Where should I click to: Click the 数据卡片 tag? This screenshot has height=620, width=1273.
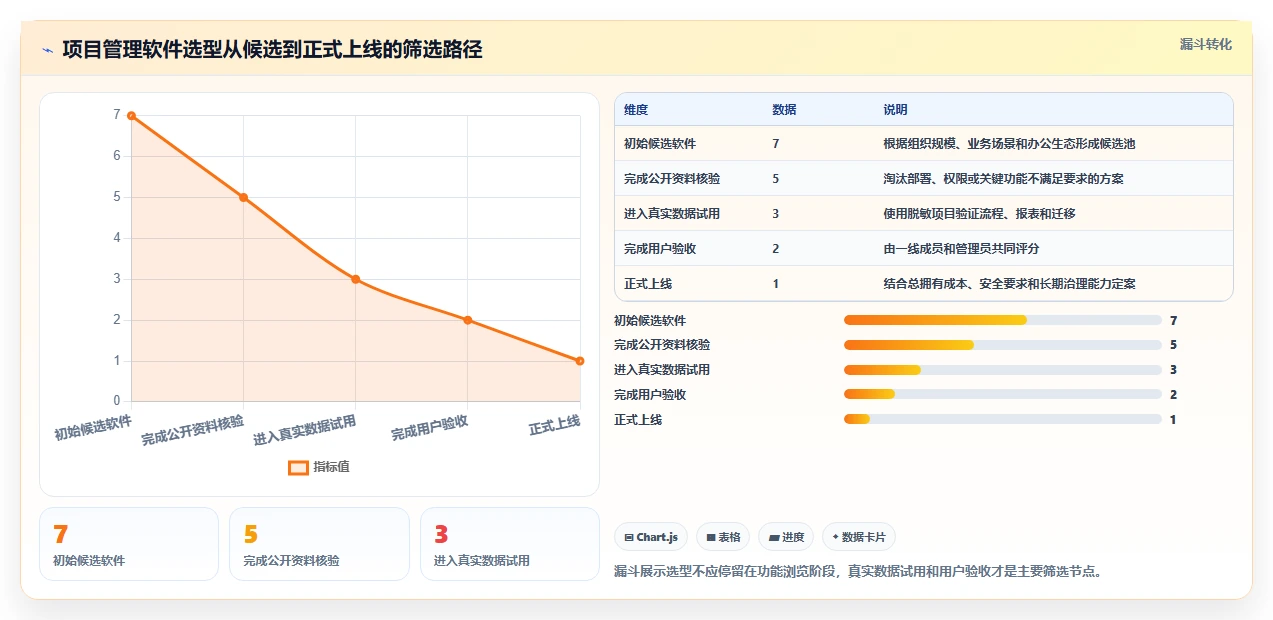point(859,537)
